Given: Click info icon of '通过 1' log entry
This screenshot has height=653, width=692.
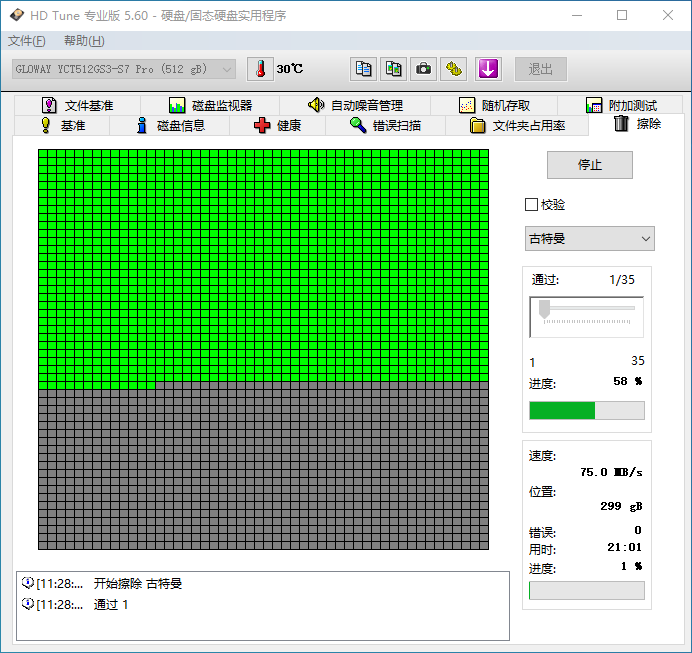Looking at the screenshot, I should click(x=28, y=604).
